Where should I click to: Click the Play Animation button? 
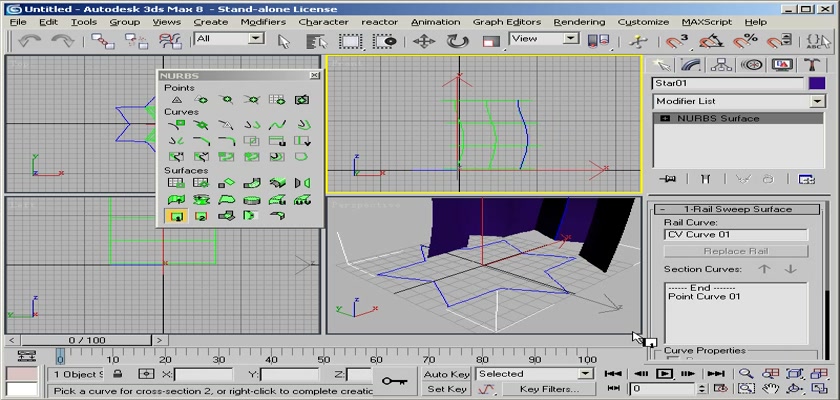pos(664,374)
